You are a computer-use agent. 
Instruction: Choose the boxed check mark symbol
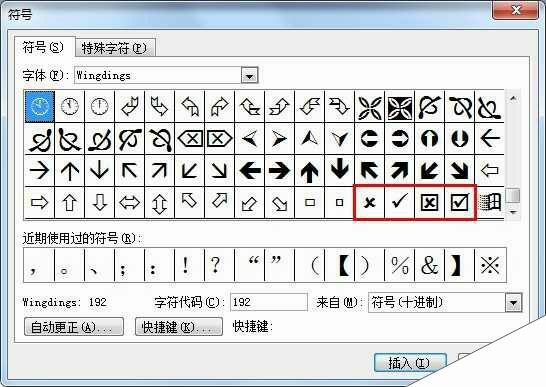[459, 202]
